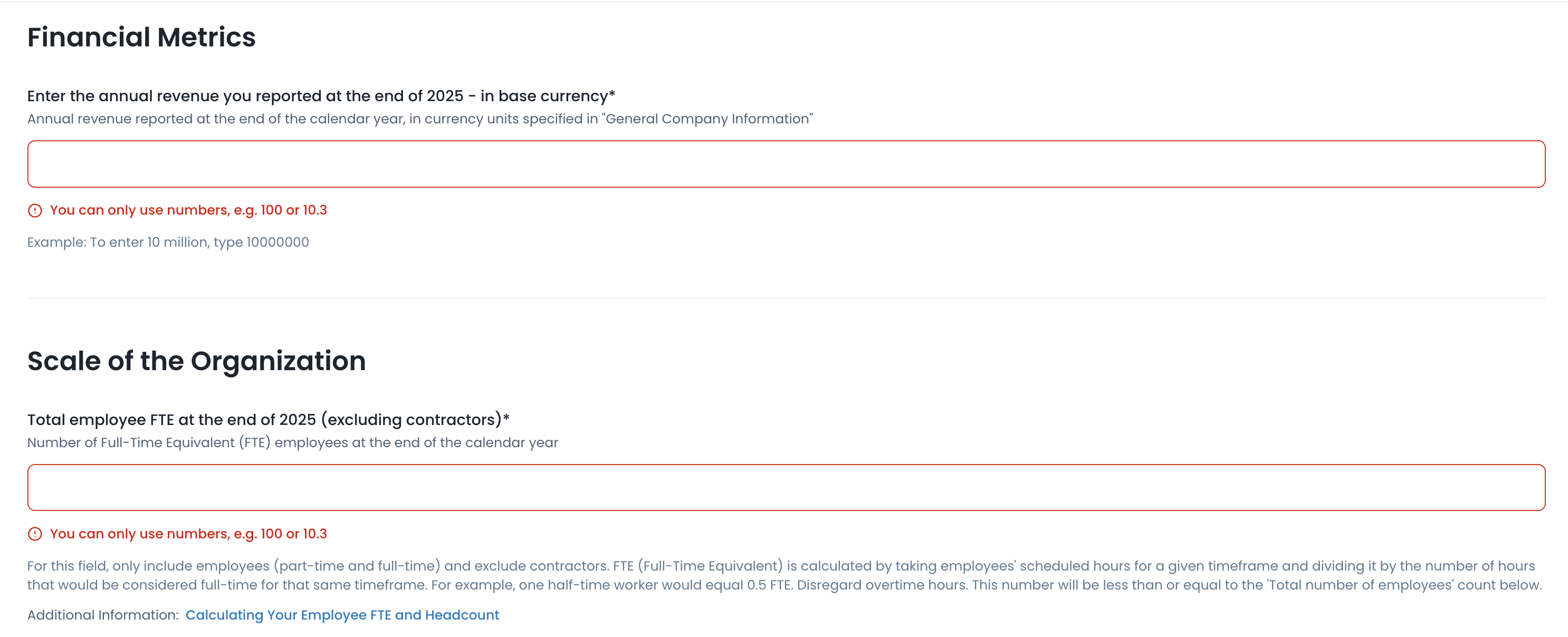
Task: Click the 10 million example hint text
Action: click(x=168, y=242)
